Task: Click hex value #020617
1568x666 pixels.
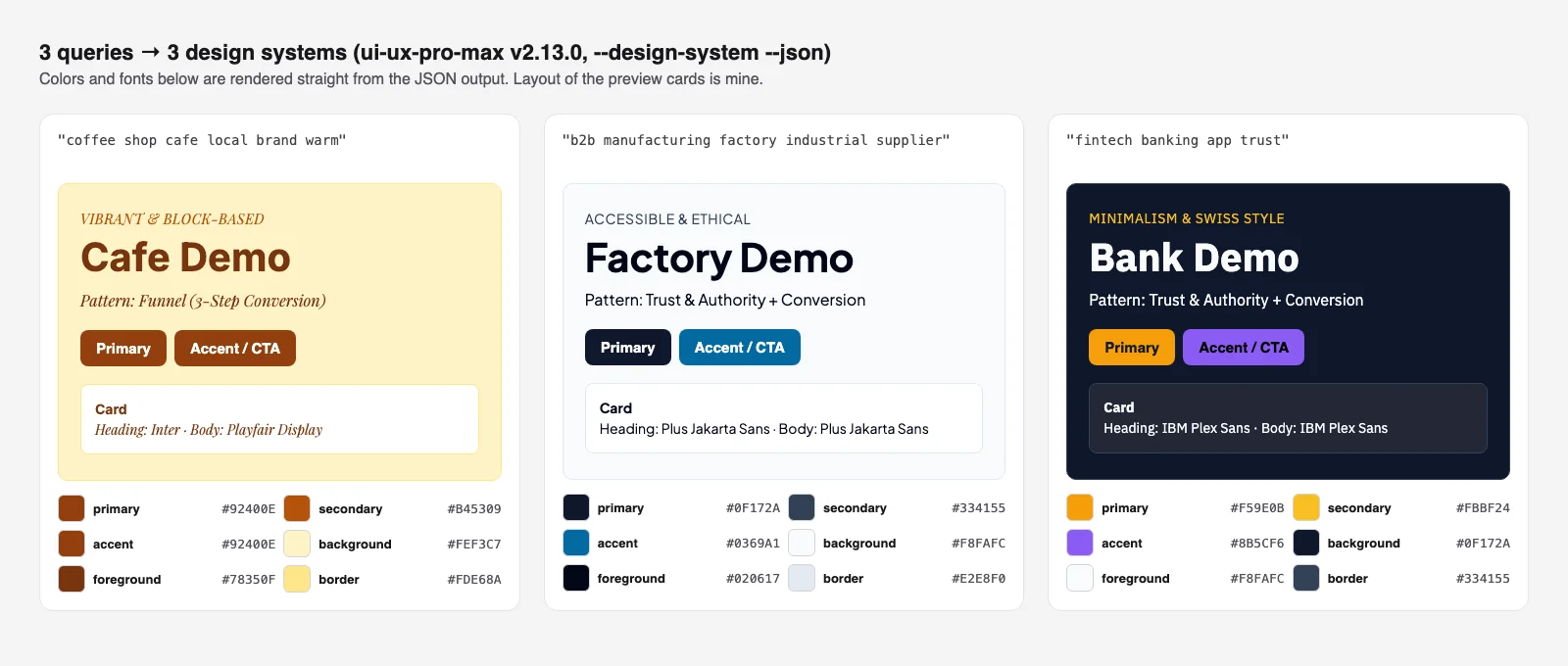Action: (x=753, y=579)
